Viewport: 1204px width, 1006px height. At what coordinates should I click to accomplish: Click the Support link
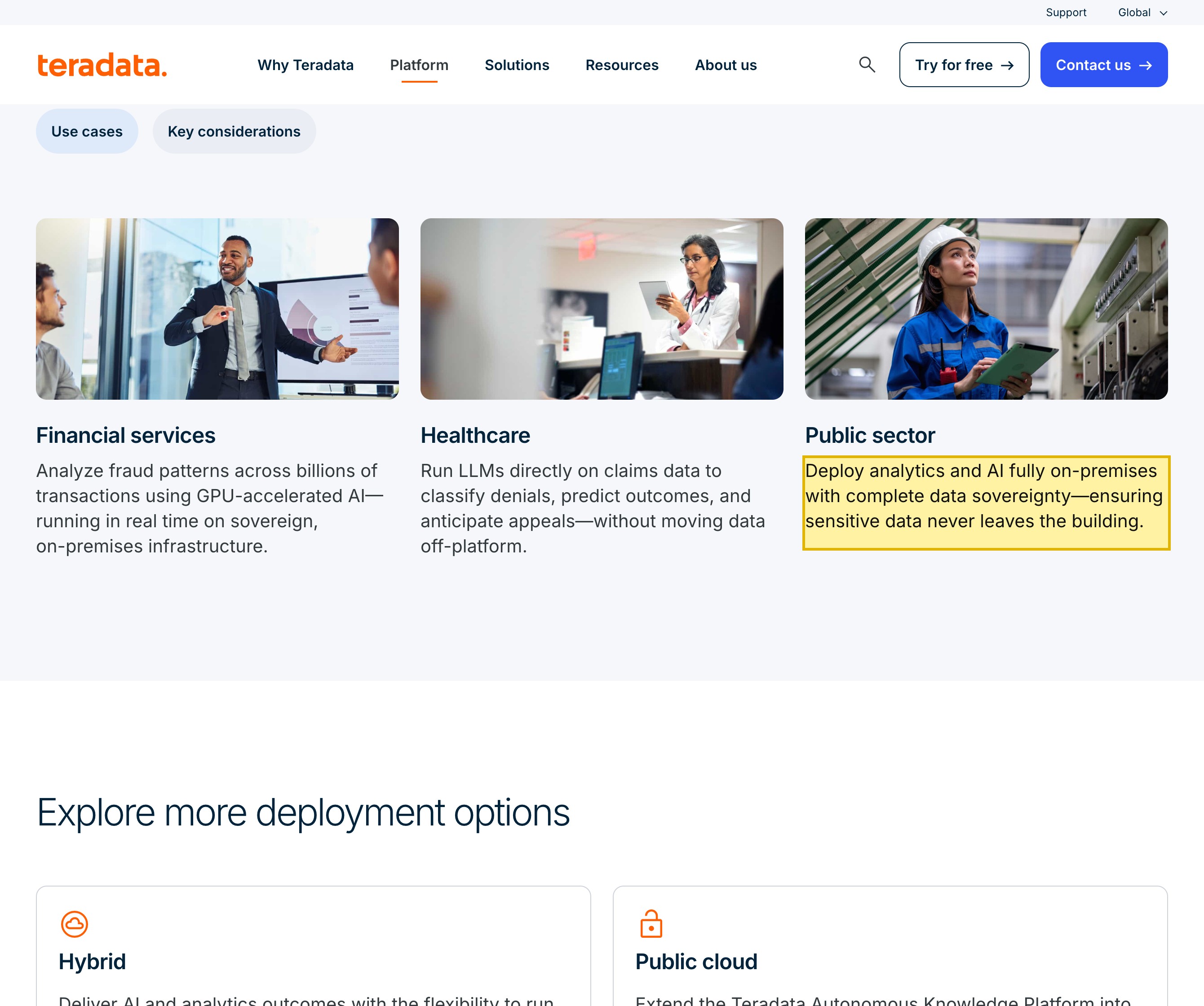pyautogui.click(x=1066, y=13)
